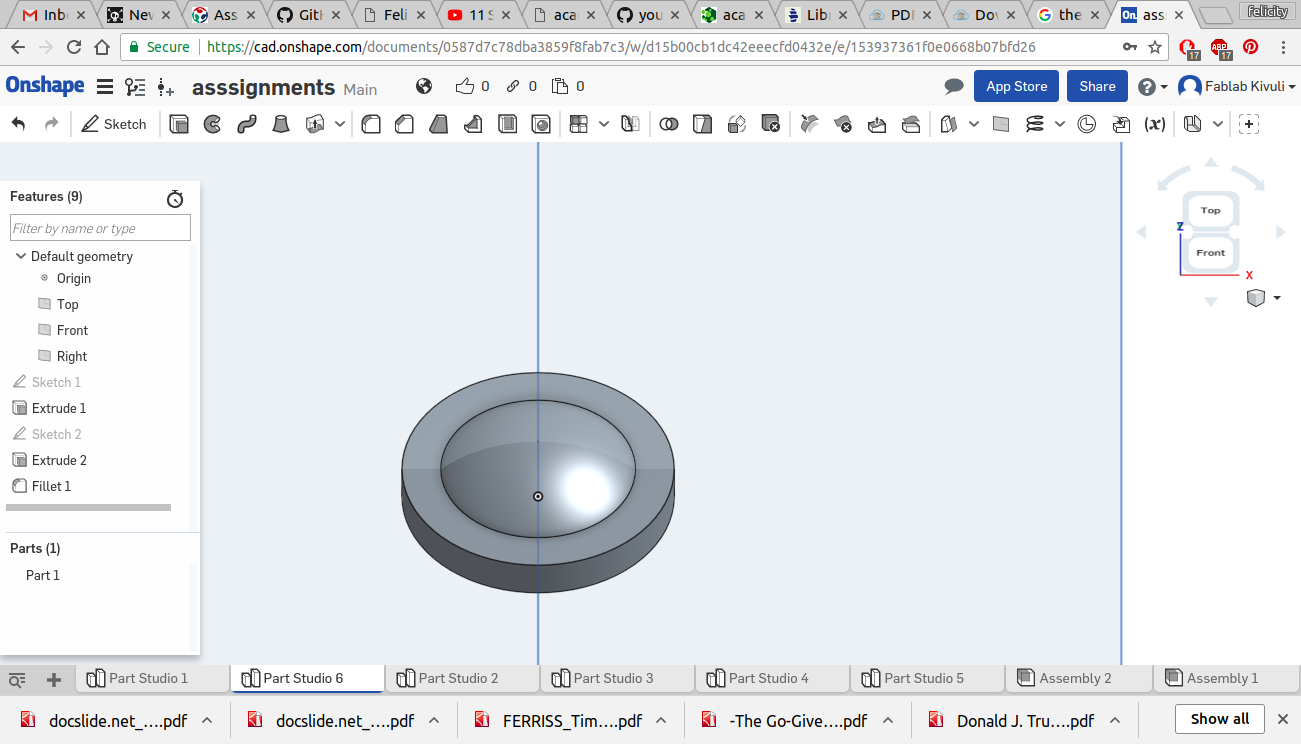Select the Fillet tool in toolbar
This screenshot has width=1301, height=744.
(x=371, y=124)
